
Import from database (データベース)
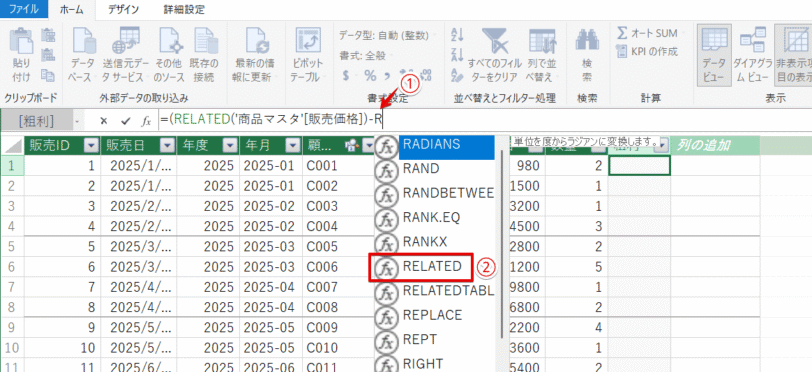coord(82,54)
